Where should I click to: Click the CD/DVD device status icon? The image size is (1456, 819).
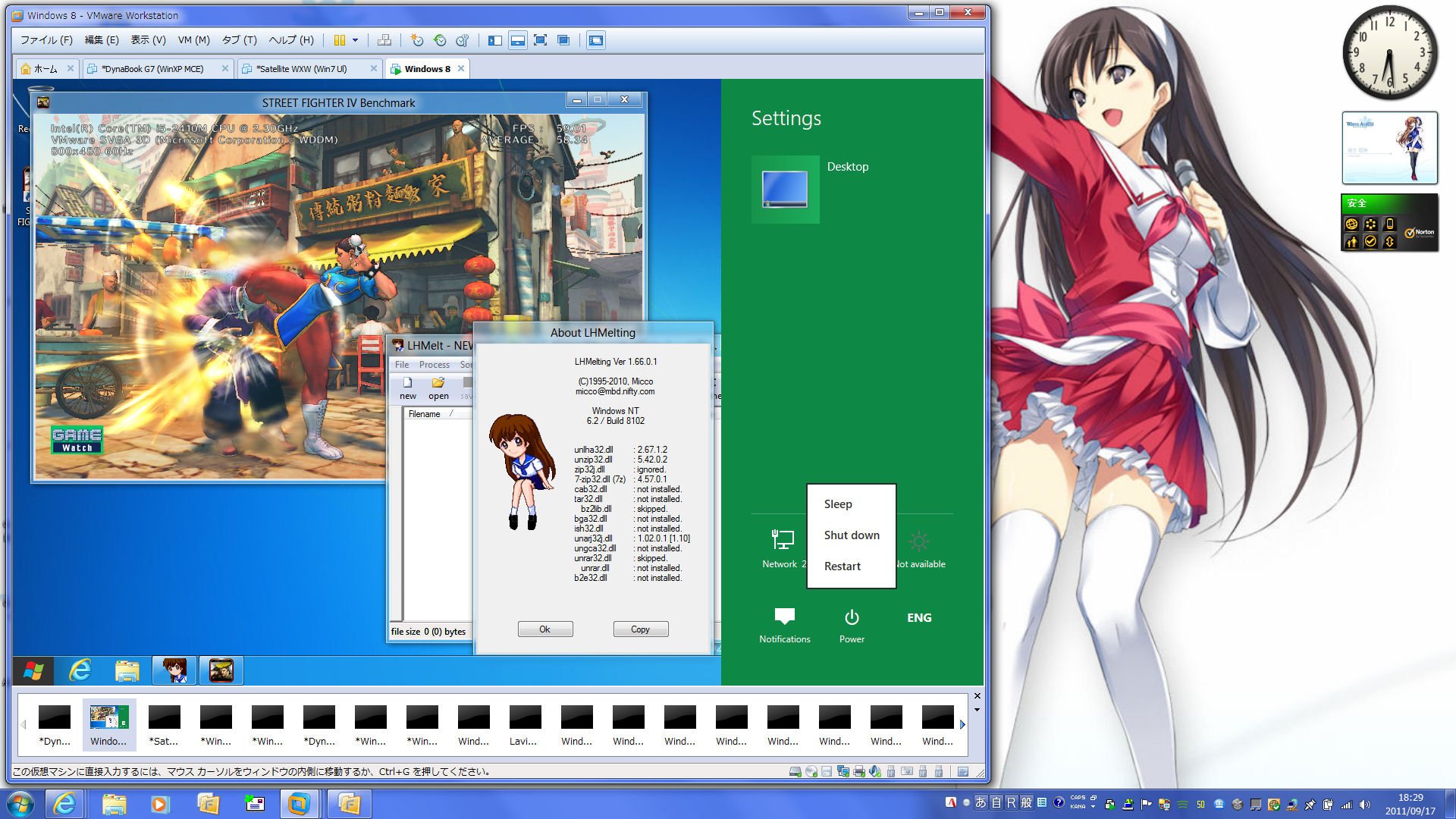pyautogui.click(x=811, y=771)
